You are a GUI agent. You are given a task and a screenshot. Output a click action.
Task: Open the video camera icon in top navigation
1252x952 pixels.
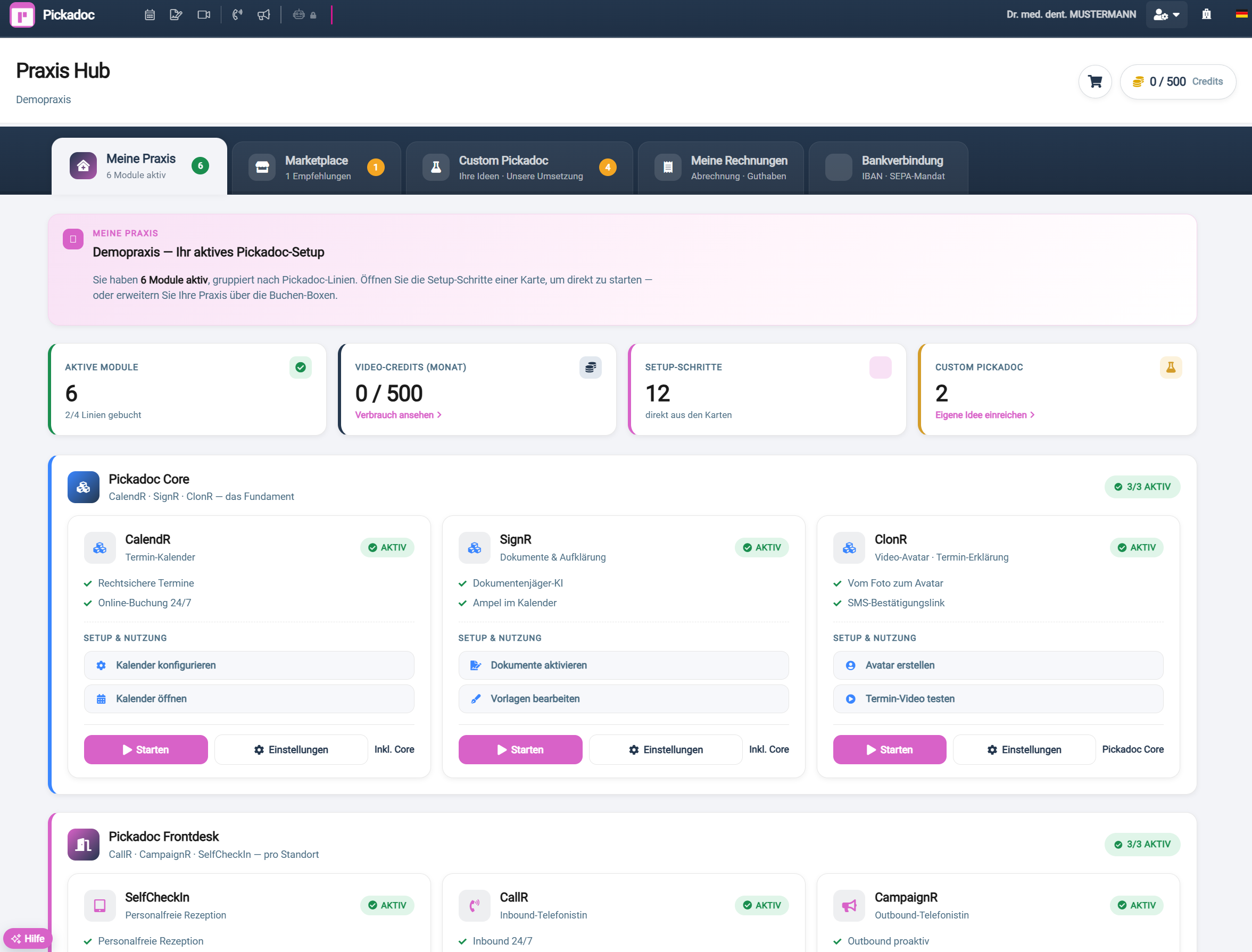pos(204,15)
